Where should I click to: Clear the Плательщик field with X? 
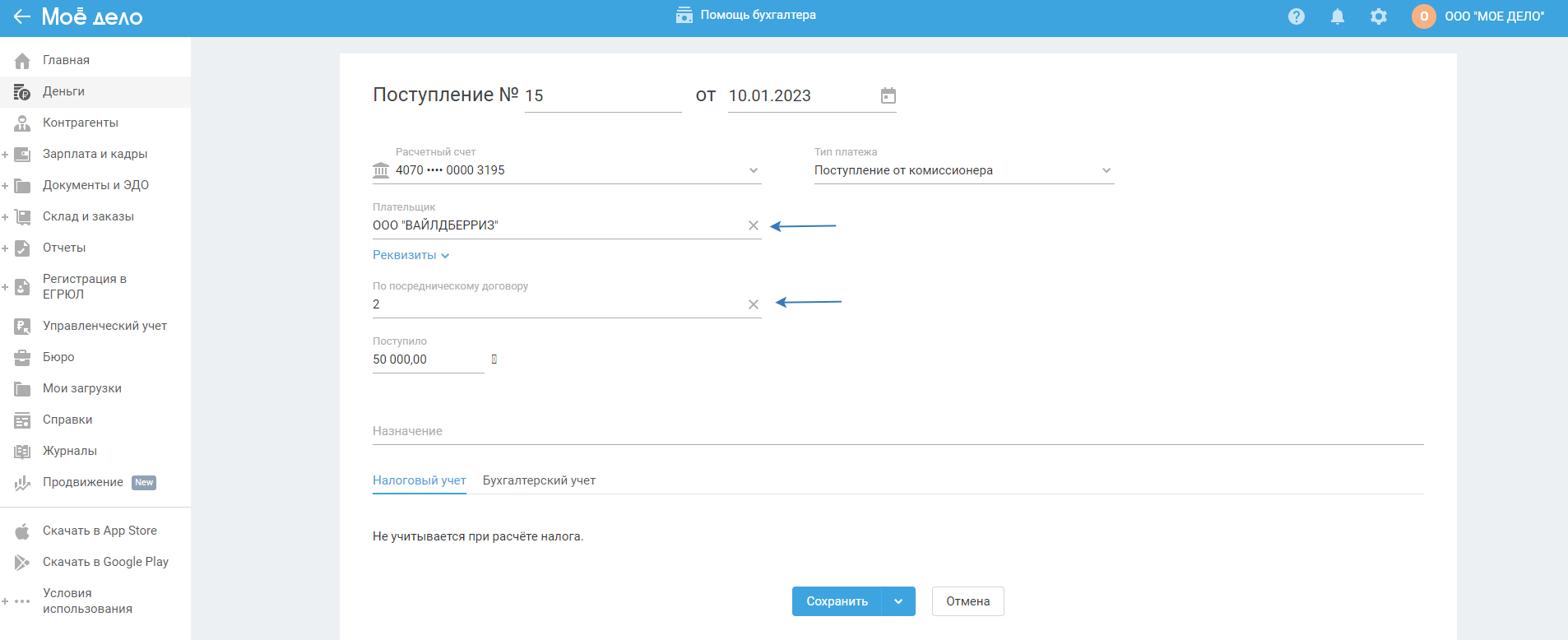click(754, 225)
